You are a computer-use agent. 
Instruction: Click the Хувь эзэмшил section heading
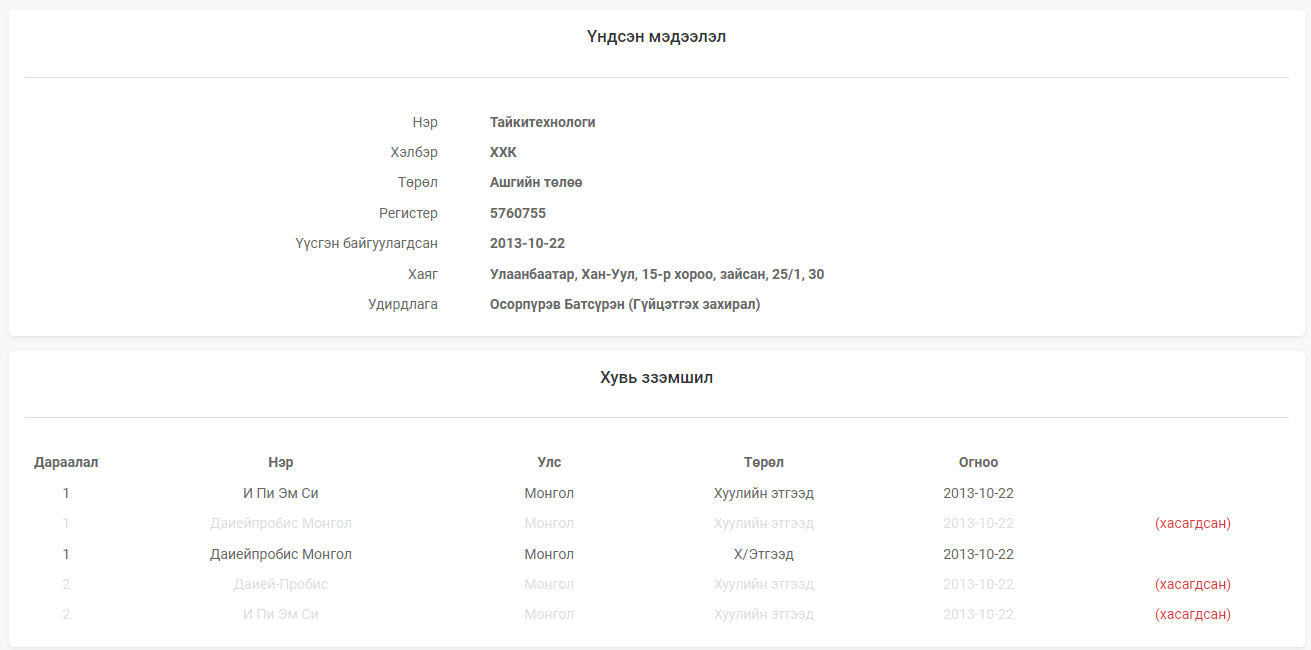[656, 378]
